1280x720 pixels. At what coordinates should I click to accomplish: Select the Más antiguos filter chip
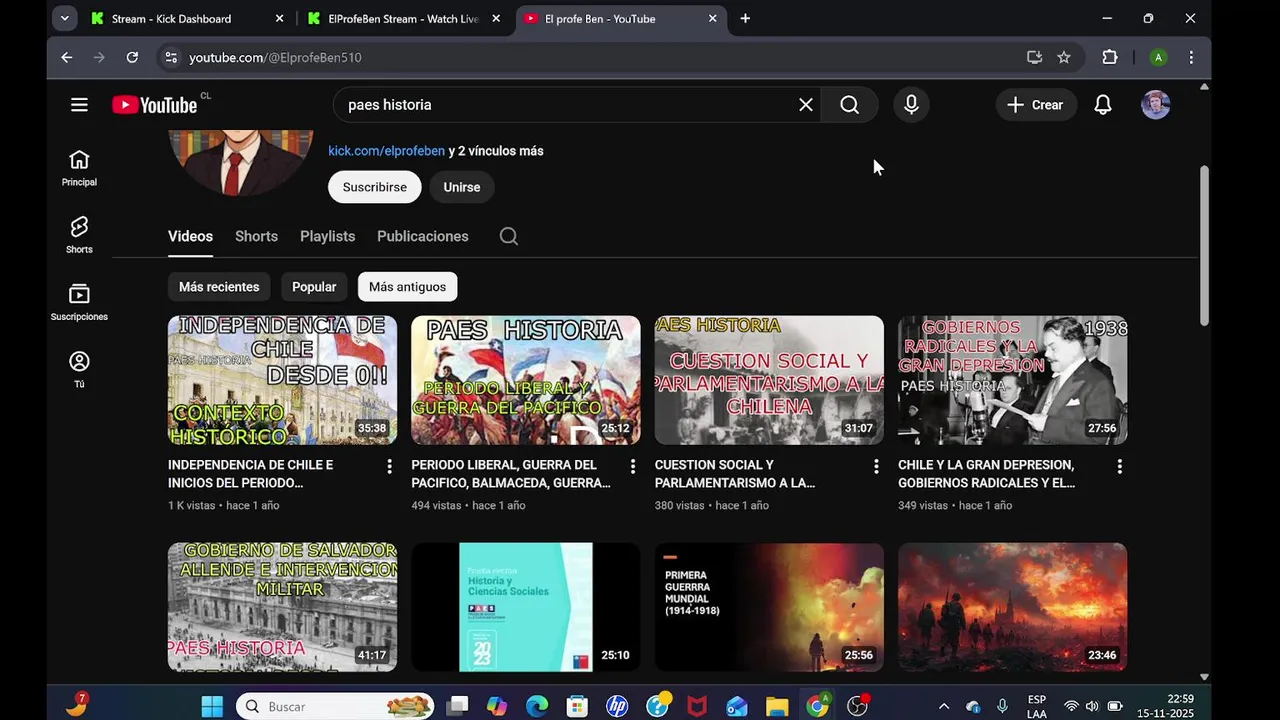click(x=408, y=287)
